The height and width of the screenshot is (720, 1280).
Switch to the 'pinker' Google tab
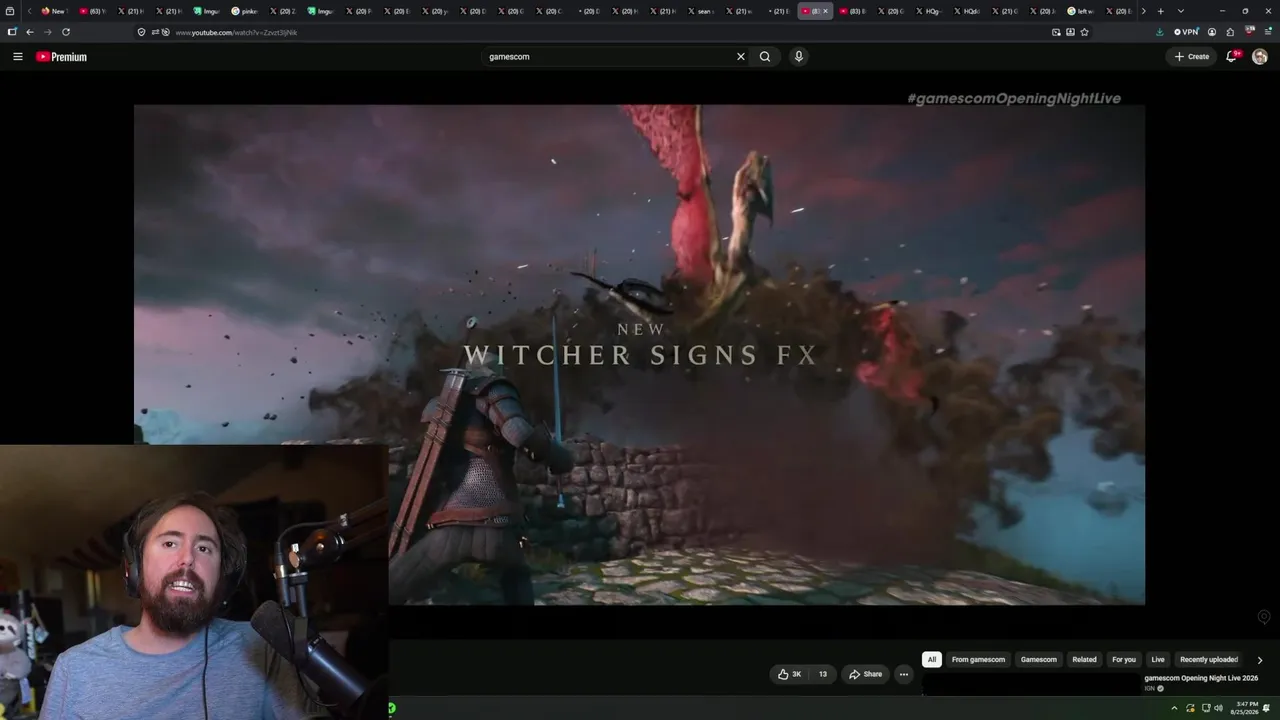click(x=245, y=11)
